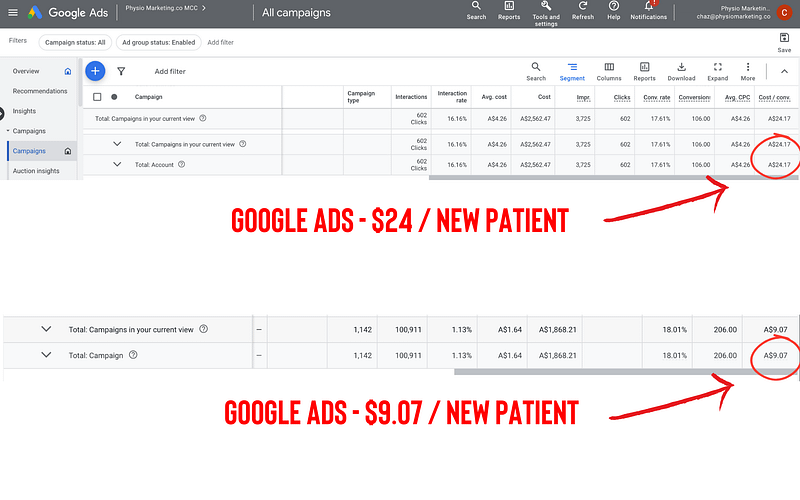Open Tools and settings

pyautogui.click(x=546, y=13)
